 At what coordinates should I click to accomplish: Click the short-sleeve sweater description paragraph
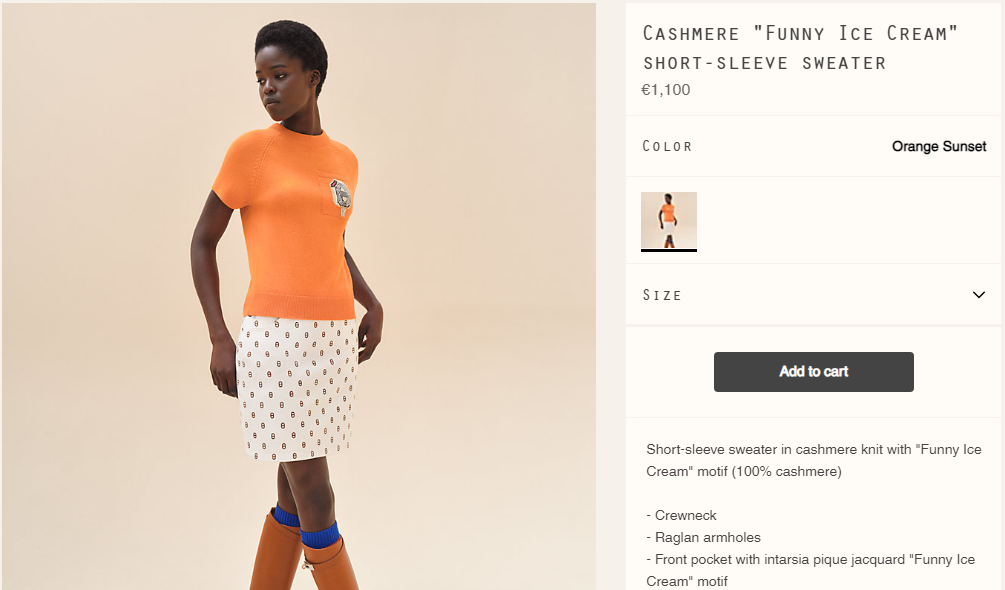[x=814, y=461]
